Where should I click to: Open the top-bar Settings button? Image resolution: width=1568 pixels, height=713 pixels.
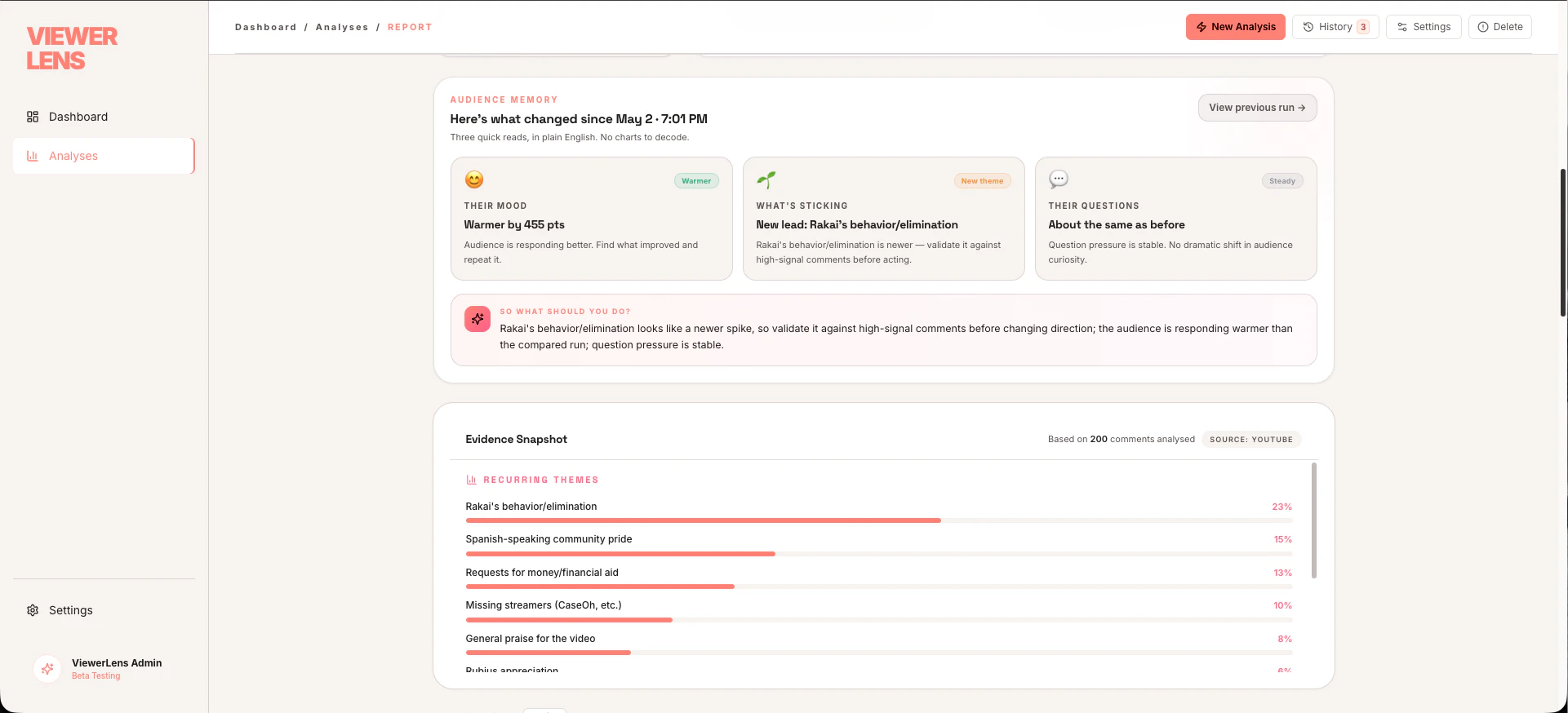tap(1424, 27)
